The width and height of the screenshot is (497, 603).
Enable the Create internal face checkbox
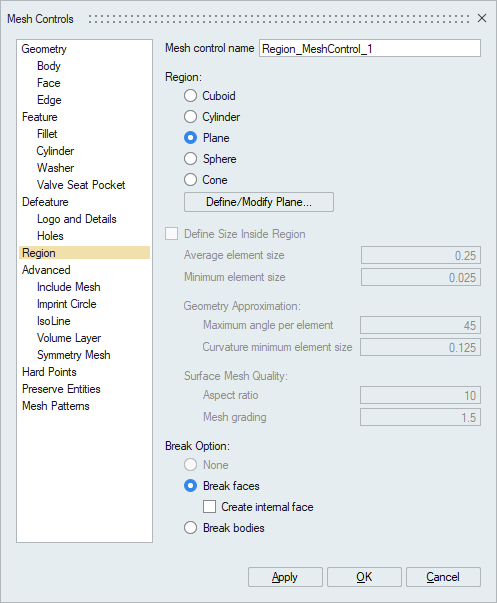click(209, 507)
